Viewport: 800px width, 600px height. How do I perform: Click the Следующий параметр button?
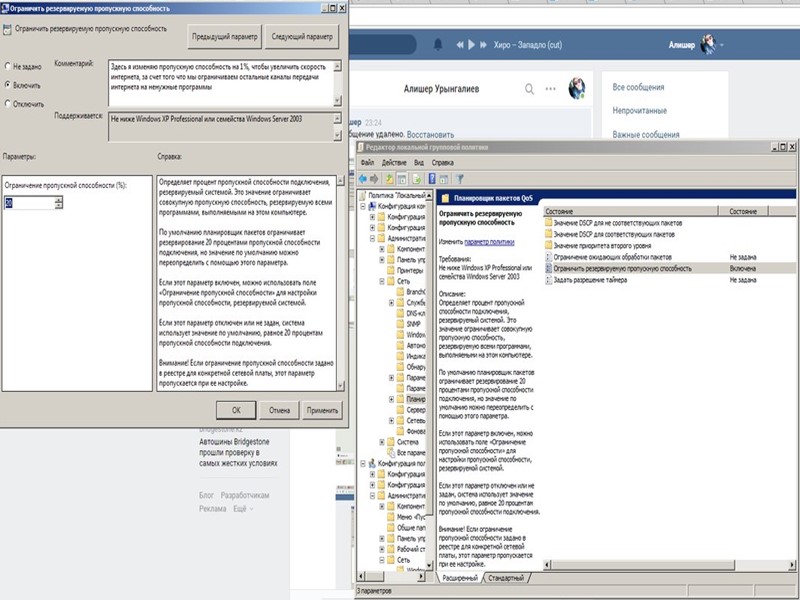(302, 37)
